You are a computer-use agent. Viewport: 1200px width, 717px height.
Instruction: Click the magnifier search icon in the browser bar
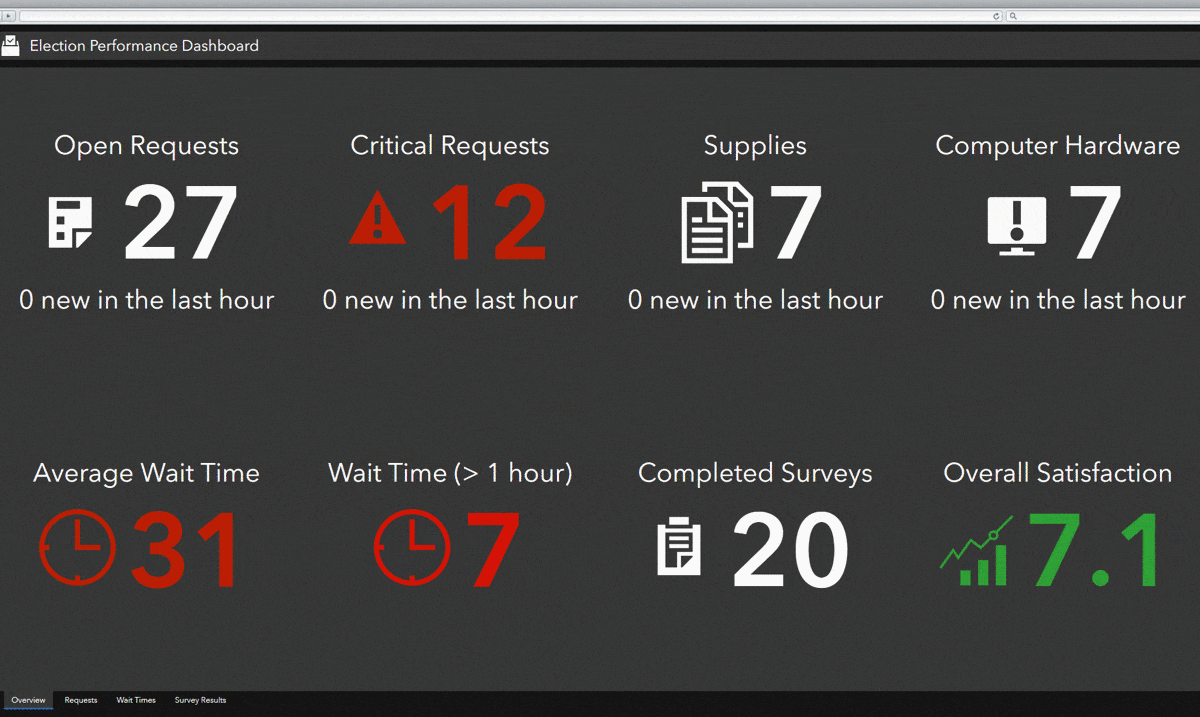pyautogui.click(x=1012, y=16)
